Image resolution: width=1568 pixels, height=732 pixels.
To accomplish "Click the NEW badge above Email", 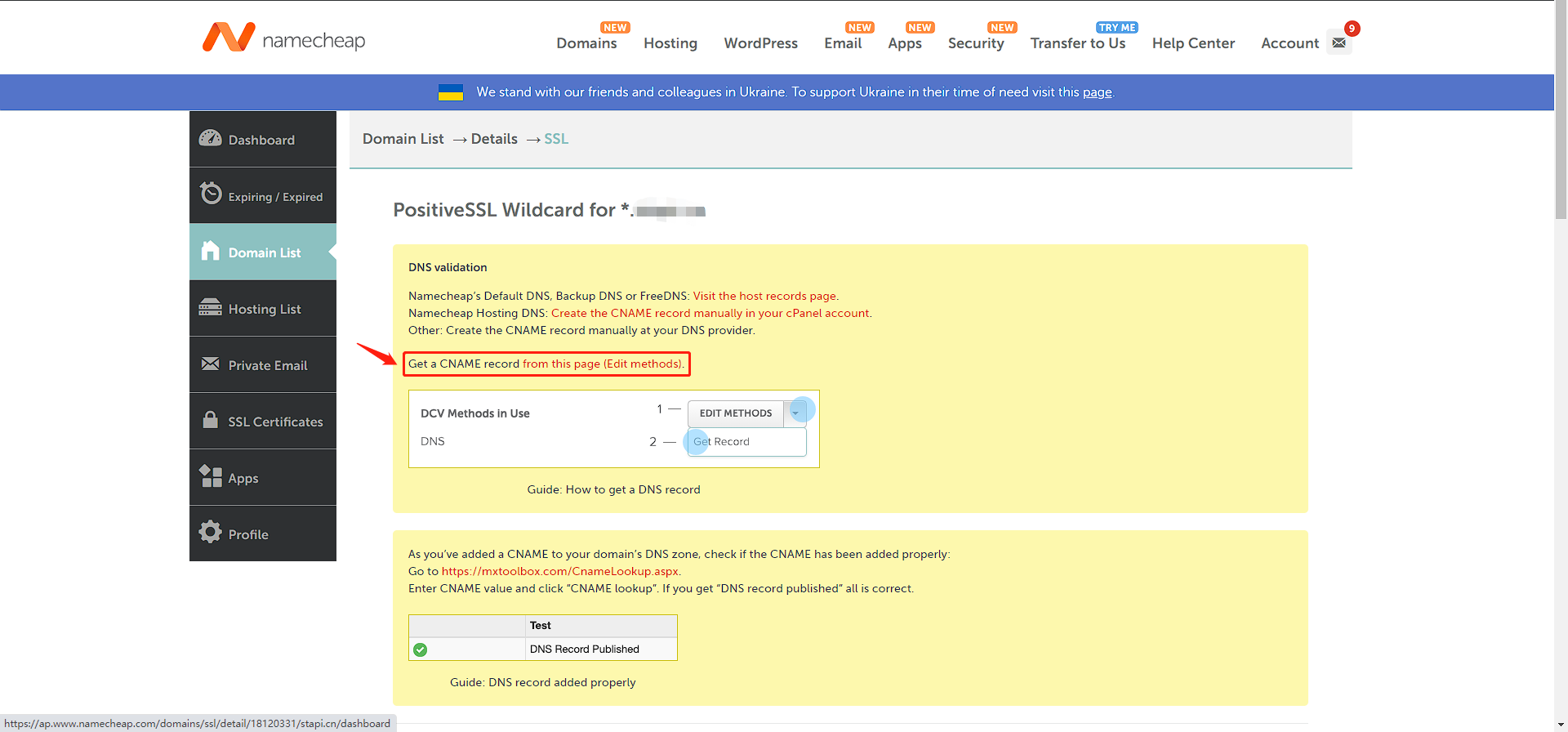I will click(x=860, y=27).
